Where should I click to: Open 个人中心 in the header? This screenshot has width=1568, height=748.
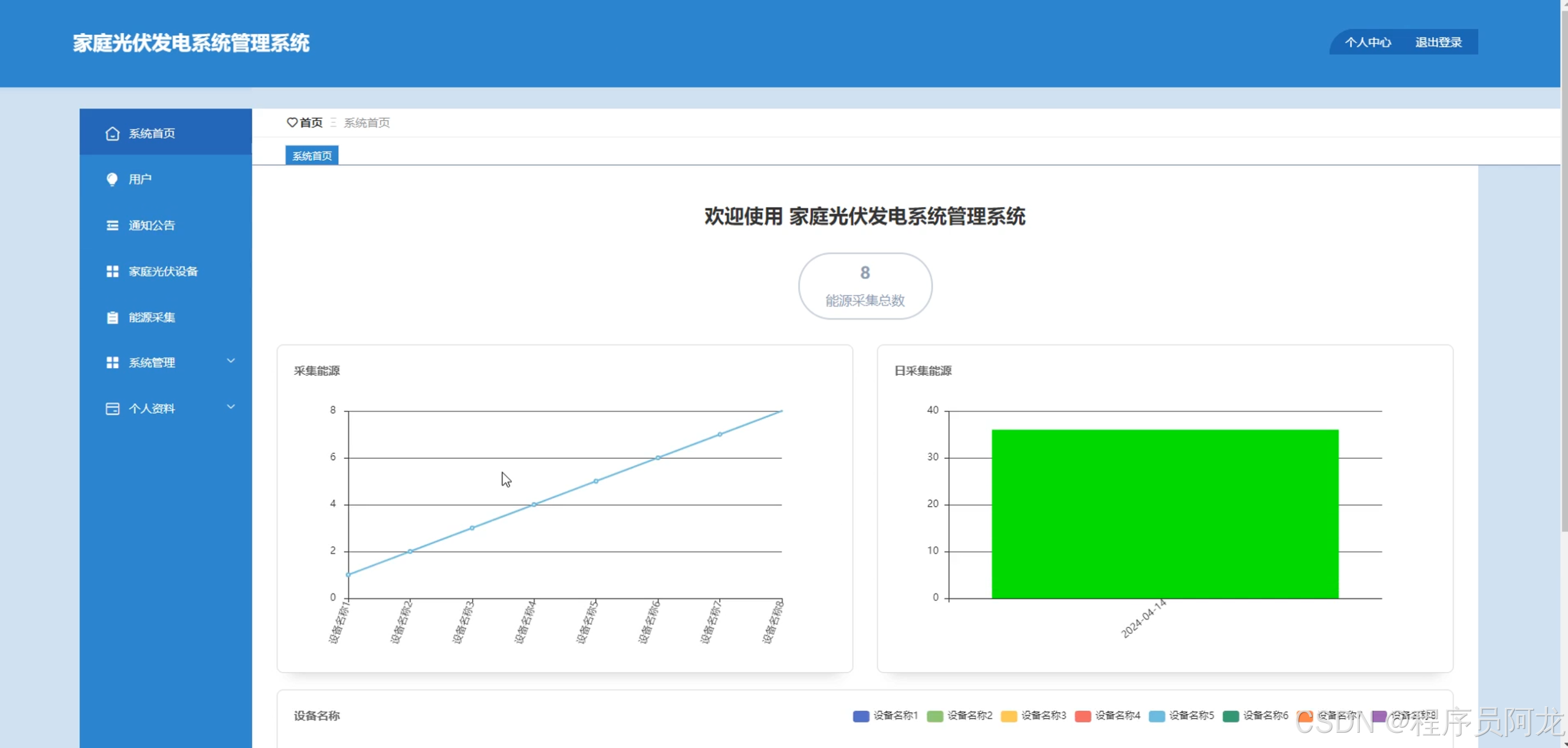1368,42
